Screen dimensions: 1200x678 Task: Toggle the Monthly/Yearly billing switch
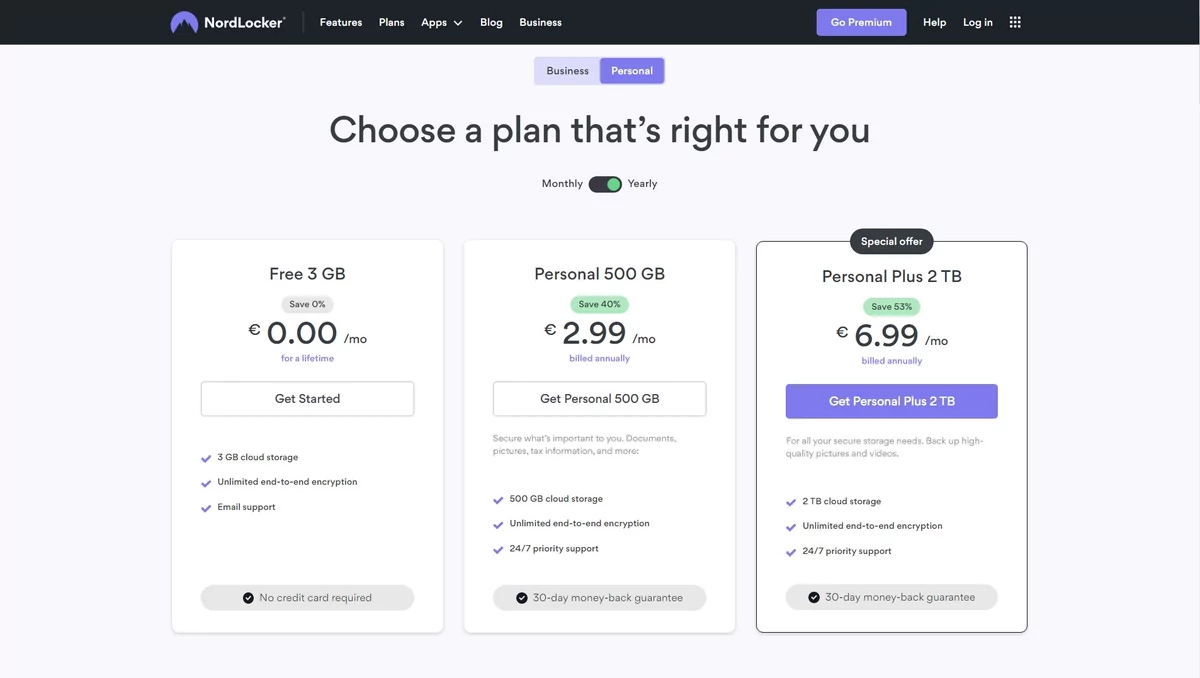605,184
